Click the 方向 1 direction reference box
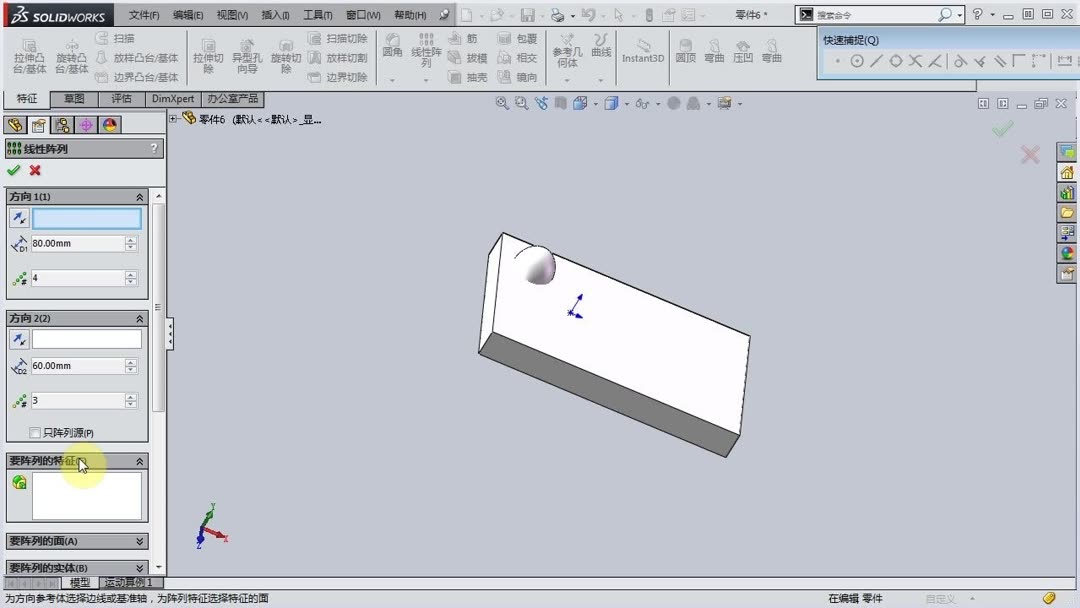1080x608 pixels. (x=85, y=218)
